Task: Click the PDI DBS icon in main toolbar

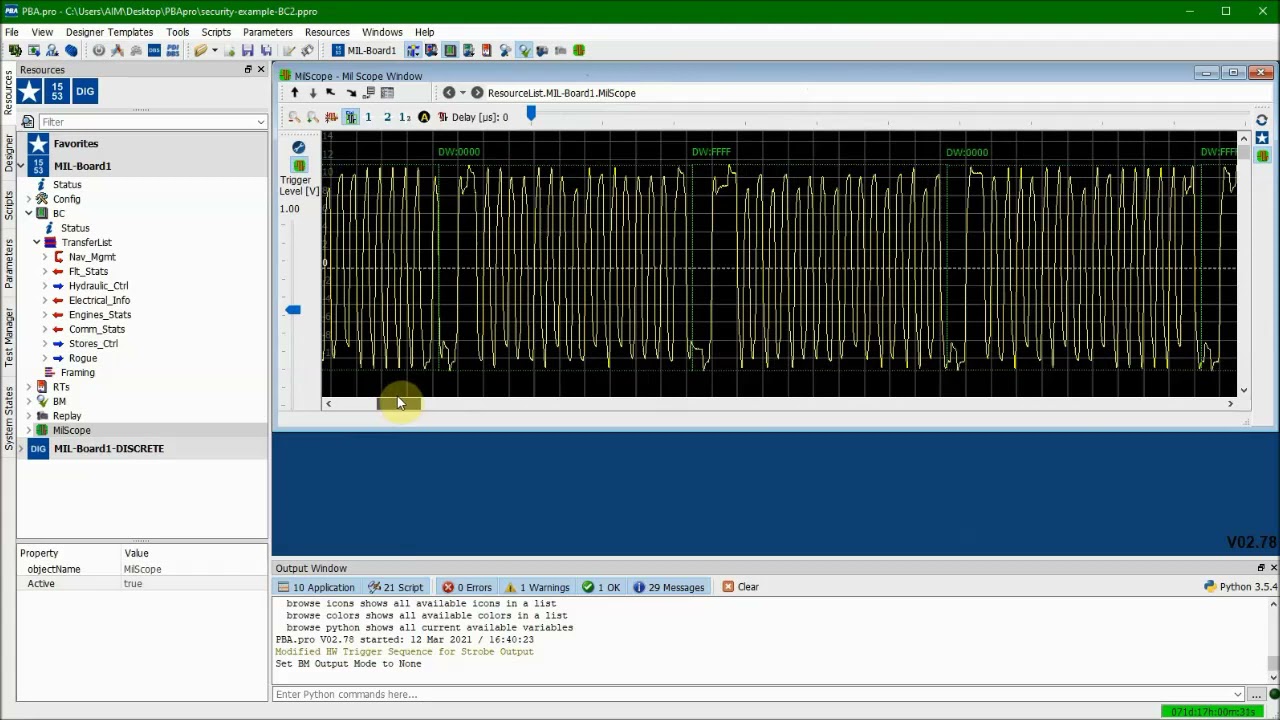Action: coord(173,50)
